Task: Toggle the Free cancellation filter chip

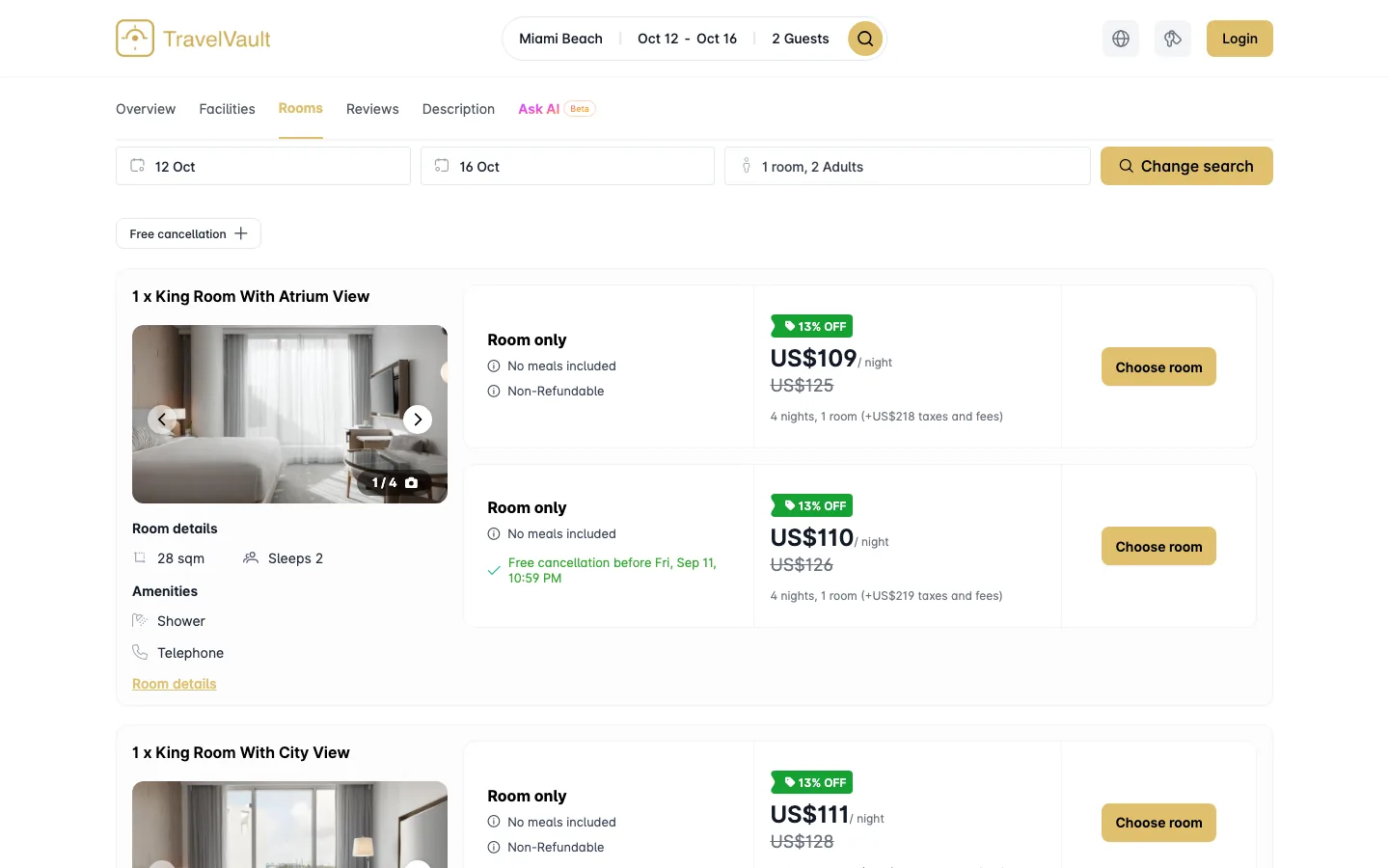Action: pos(188,233)
